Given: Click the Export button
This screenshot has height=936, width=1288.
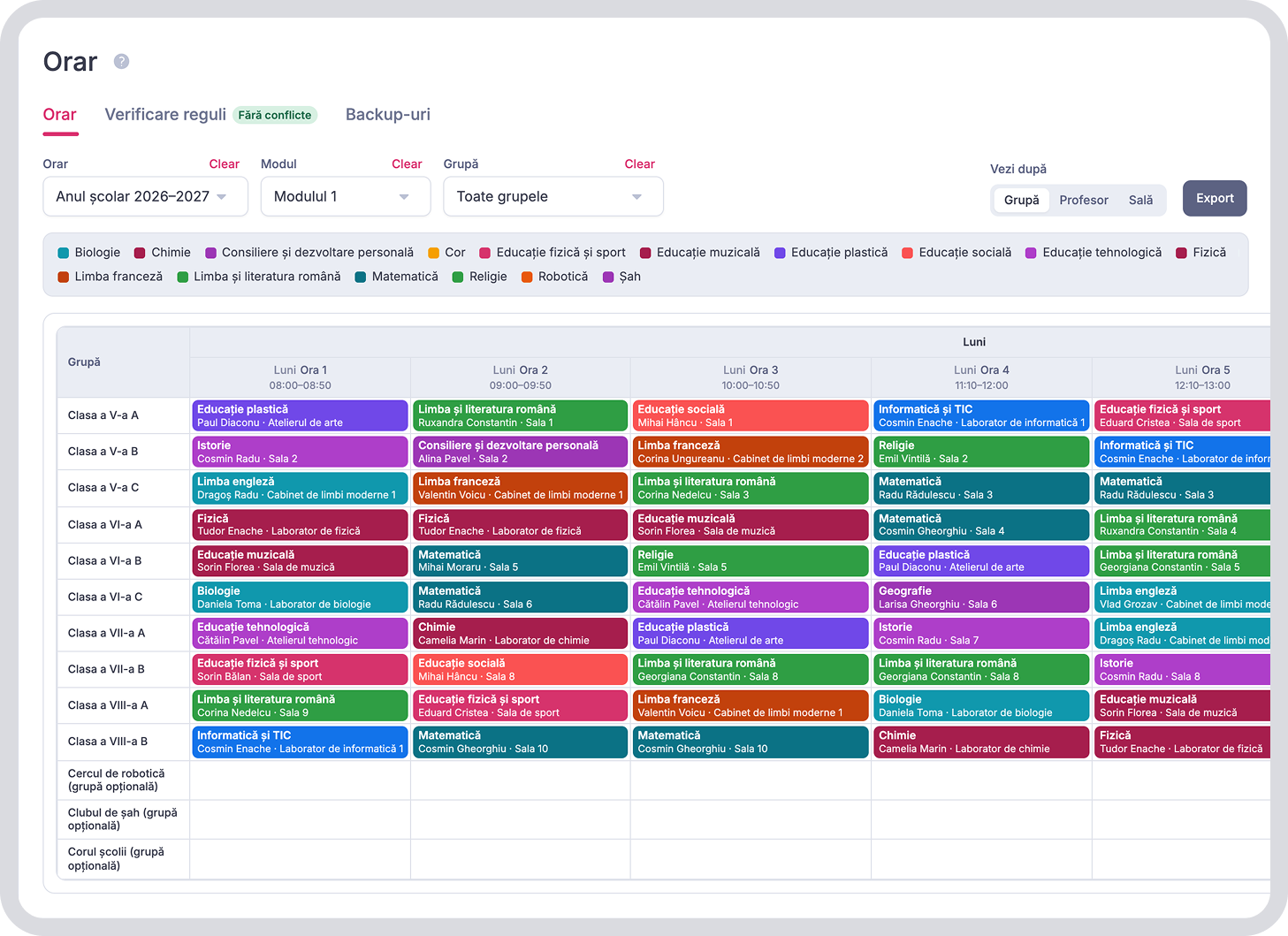Looking at the screenshot, I should [1215, 198].
